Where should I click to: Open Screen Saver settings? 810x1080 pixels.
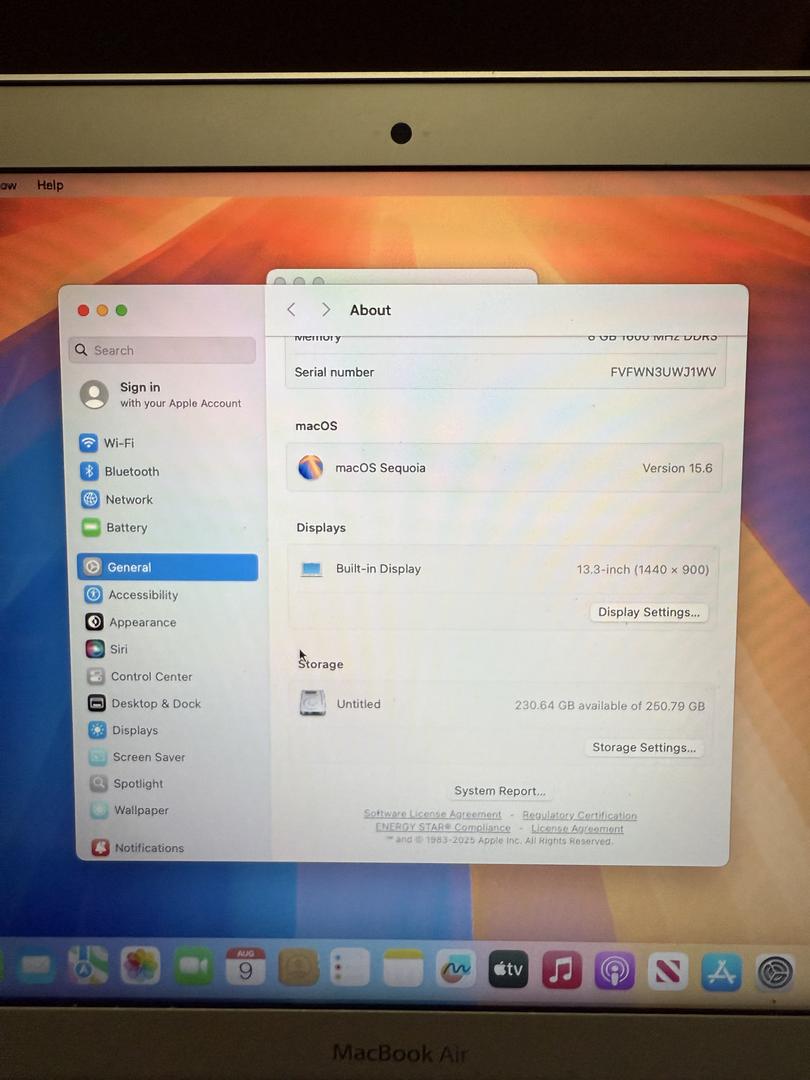click(x=138, y=757)
